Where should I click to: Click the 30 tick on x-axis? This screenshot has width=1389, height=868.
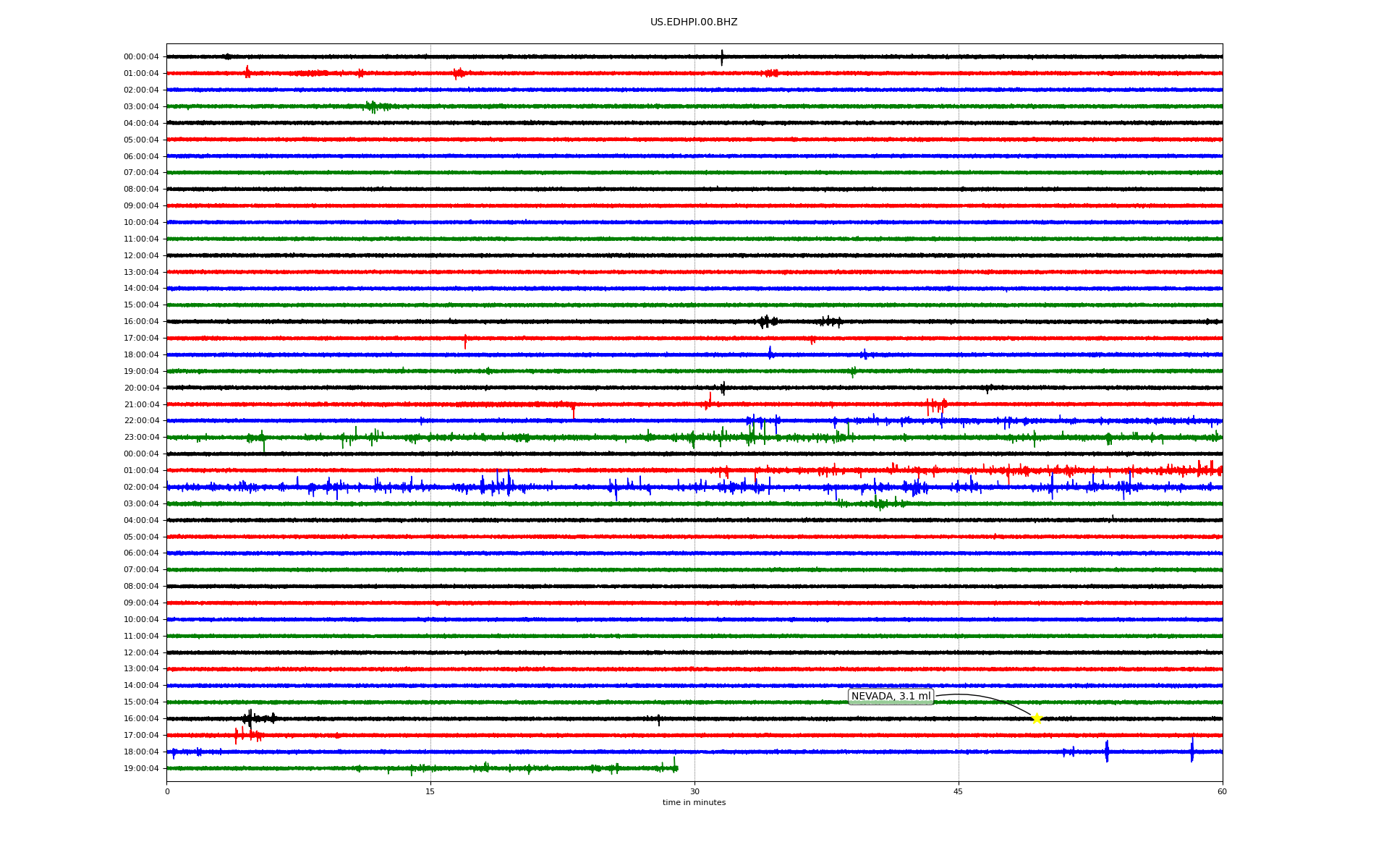pos(694,791)
